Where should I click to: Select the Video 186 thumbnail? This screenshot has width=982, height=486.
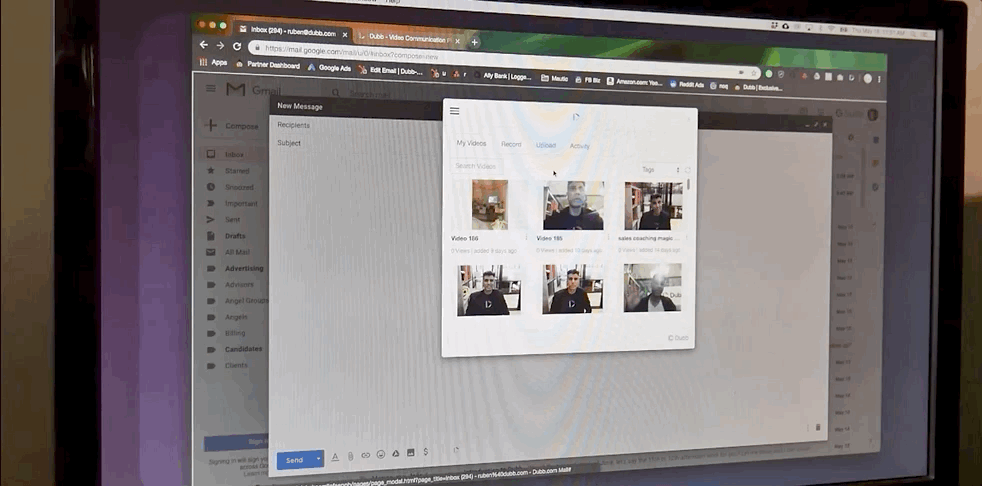pos(490,205)
